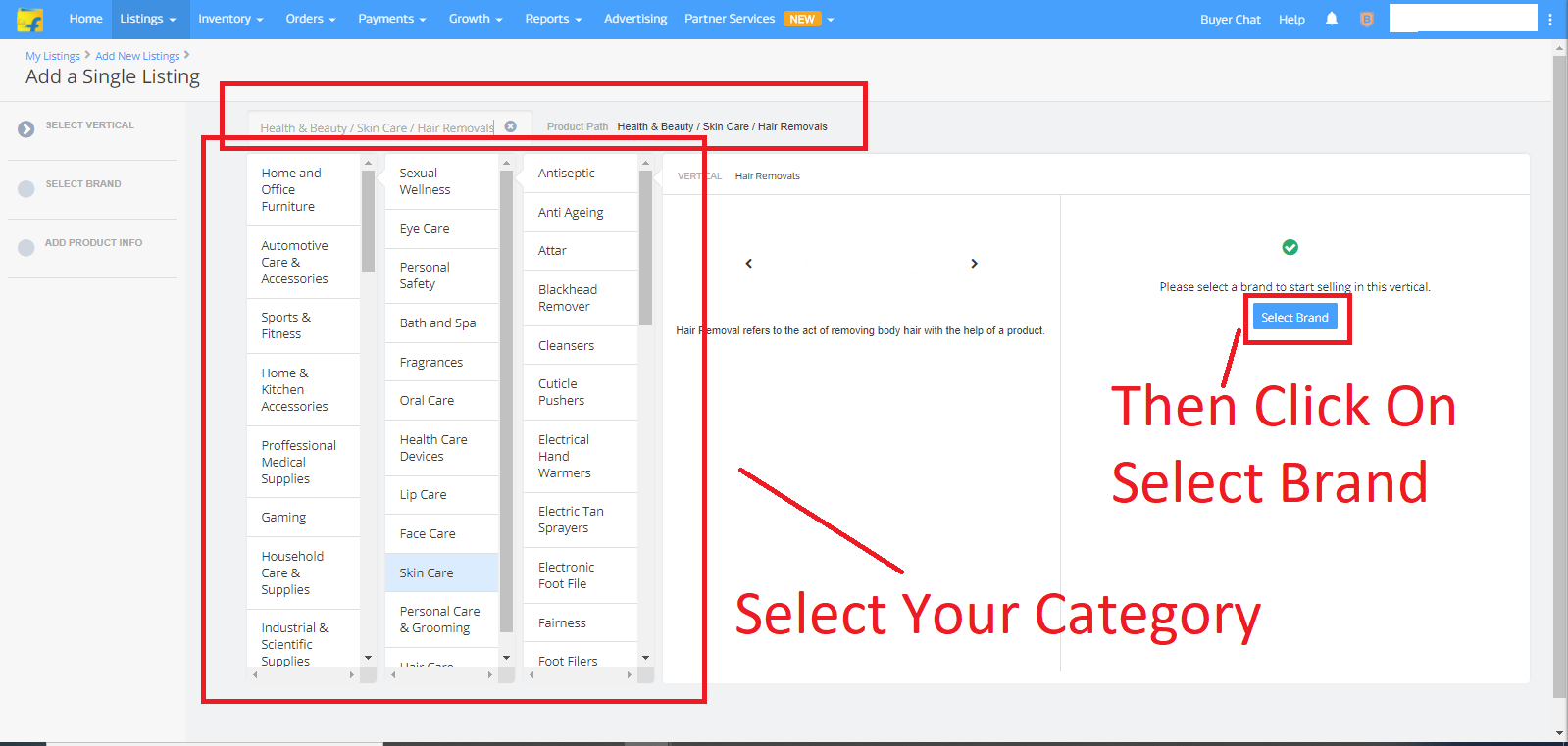This screenshot has height=746, width=1568.
Task: Choose Personal Safety subcategory
Action: click(x=441, y=275)
